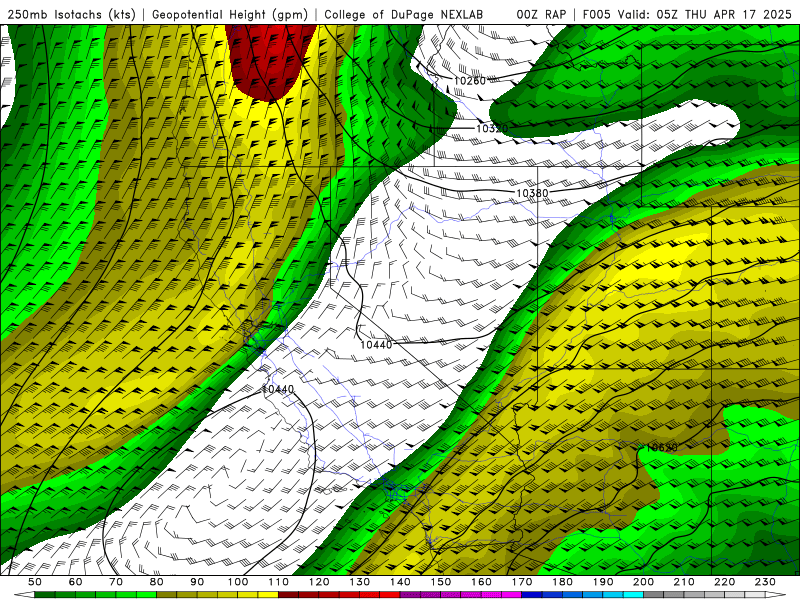The image size is (800, 600).
Task: Click the legend value 200
Action: [643, 582]
